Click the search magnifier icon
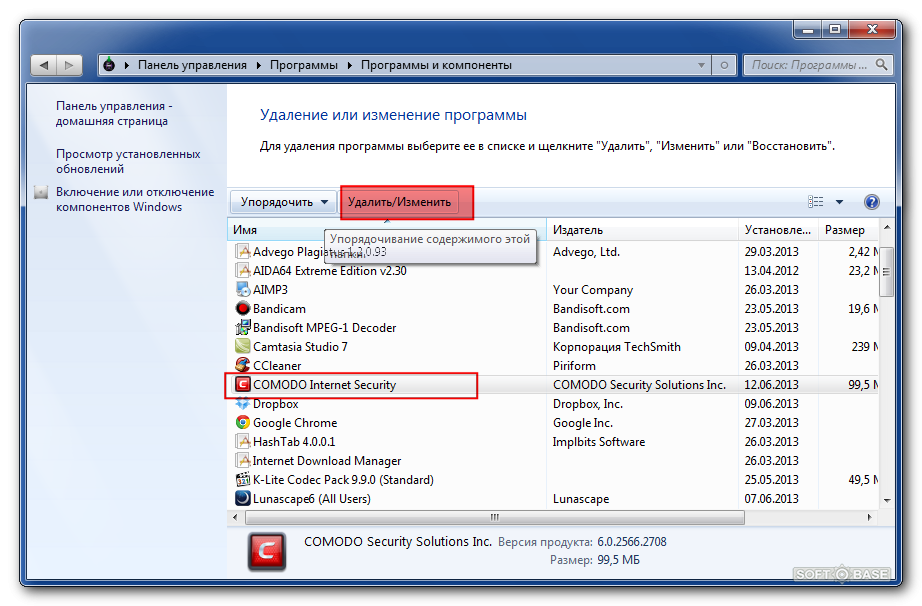 [x=881, y=65]
